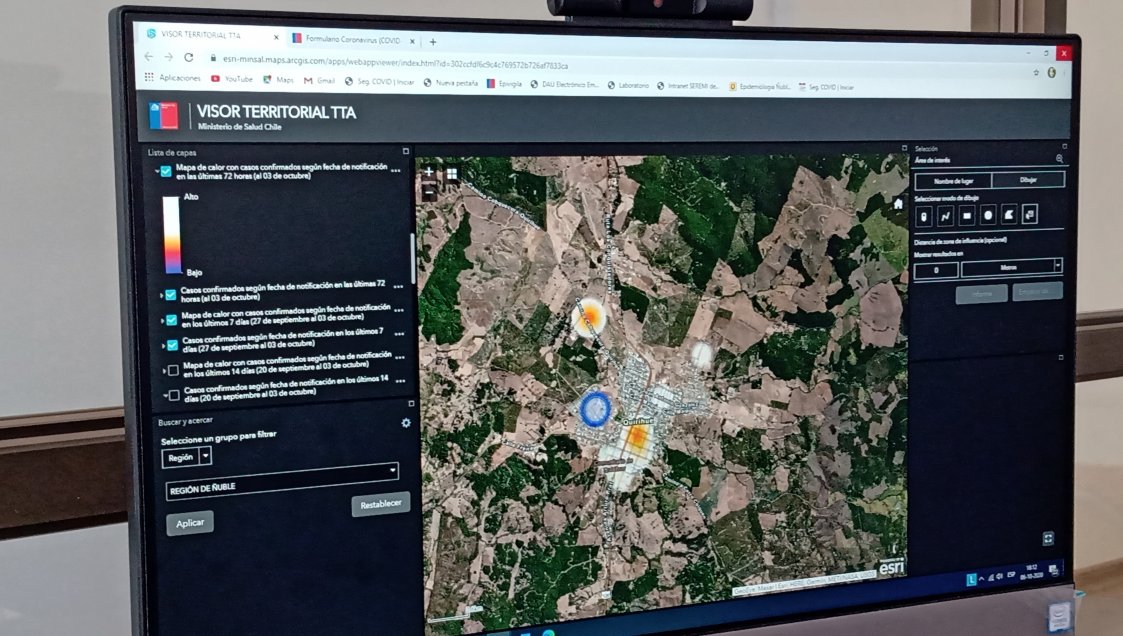The width and height of the screenshot is (1123, 636).
Task: Click the Restablecer button
Action: pos(380,504)
